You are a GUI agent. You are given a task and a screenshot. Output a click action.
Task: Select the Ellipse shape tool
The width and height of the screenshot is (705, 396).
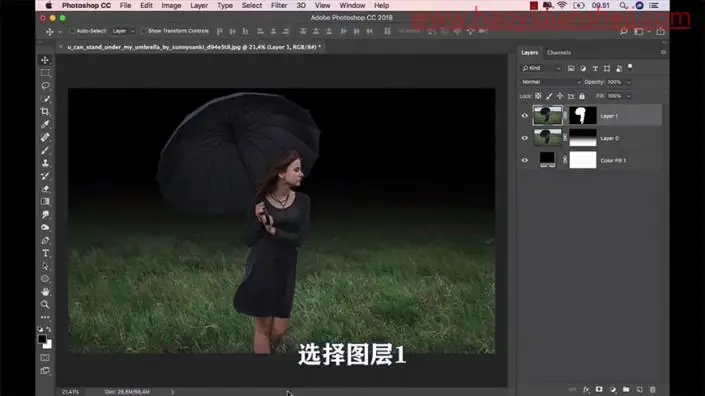(x=45, y=279)
